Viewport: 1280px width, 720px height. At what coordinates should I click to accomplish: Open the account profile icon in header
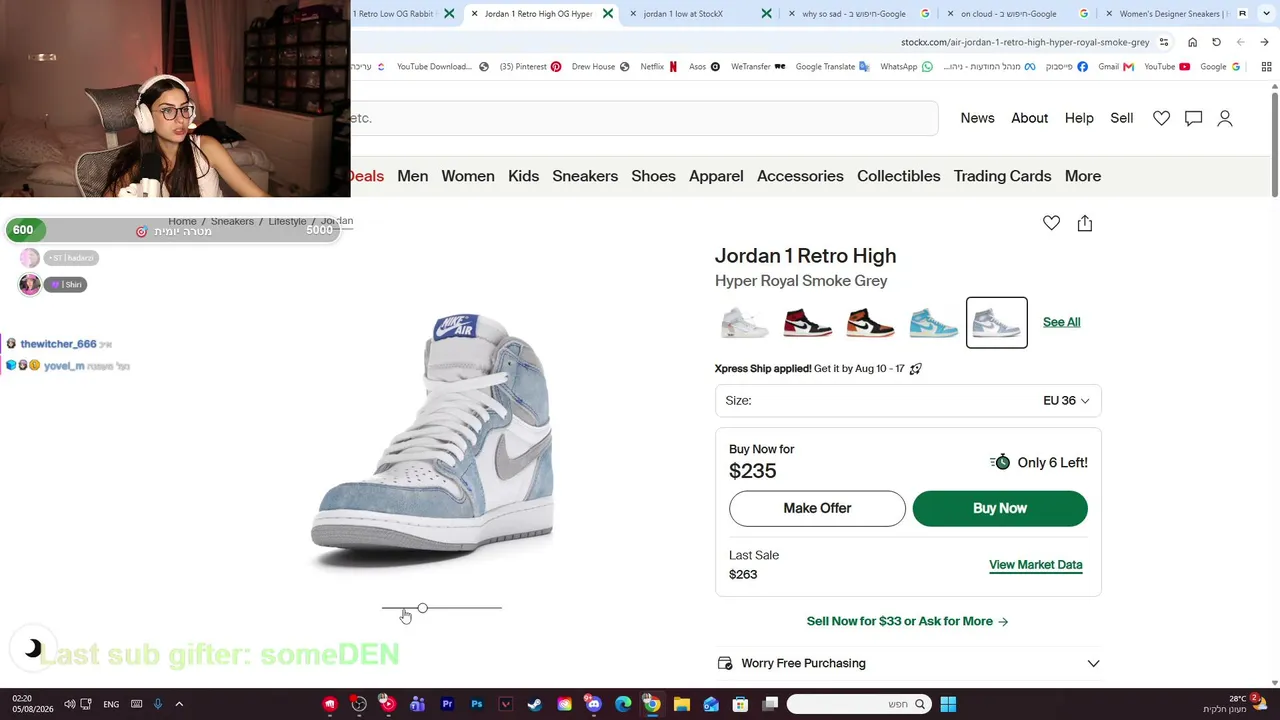point(1224,118)
